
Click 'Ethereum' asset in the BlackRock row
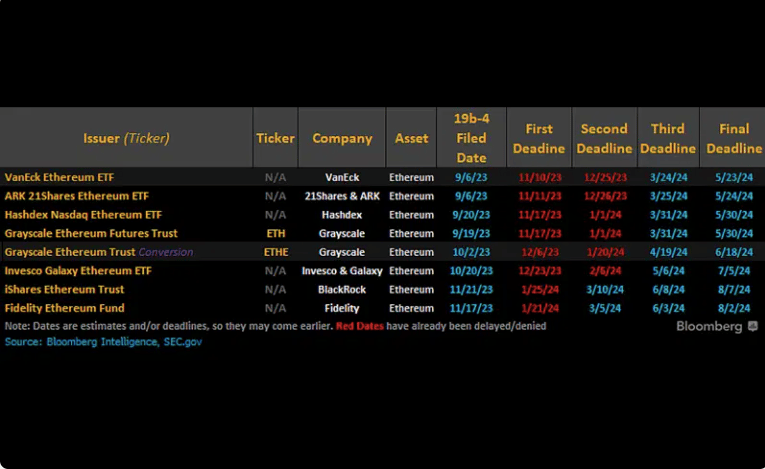click(411, 289)
